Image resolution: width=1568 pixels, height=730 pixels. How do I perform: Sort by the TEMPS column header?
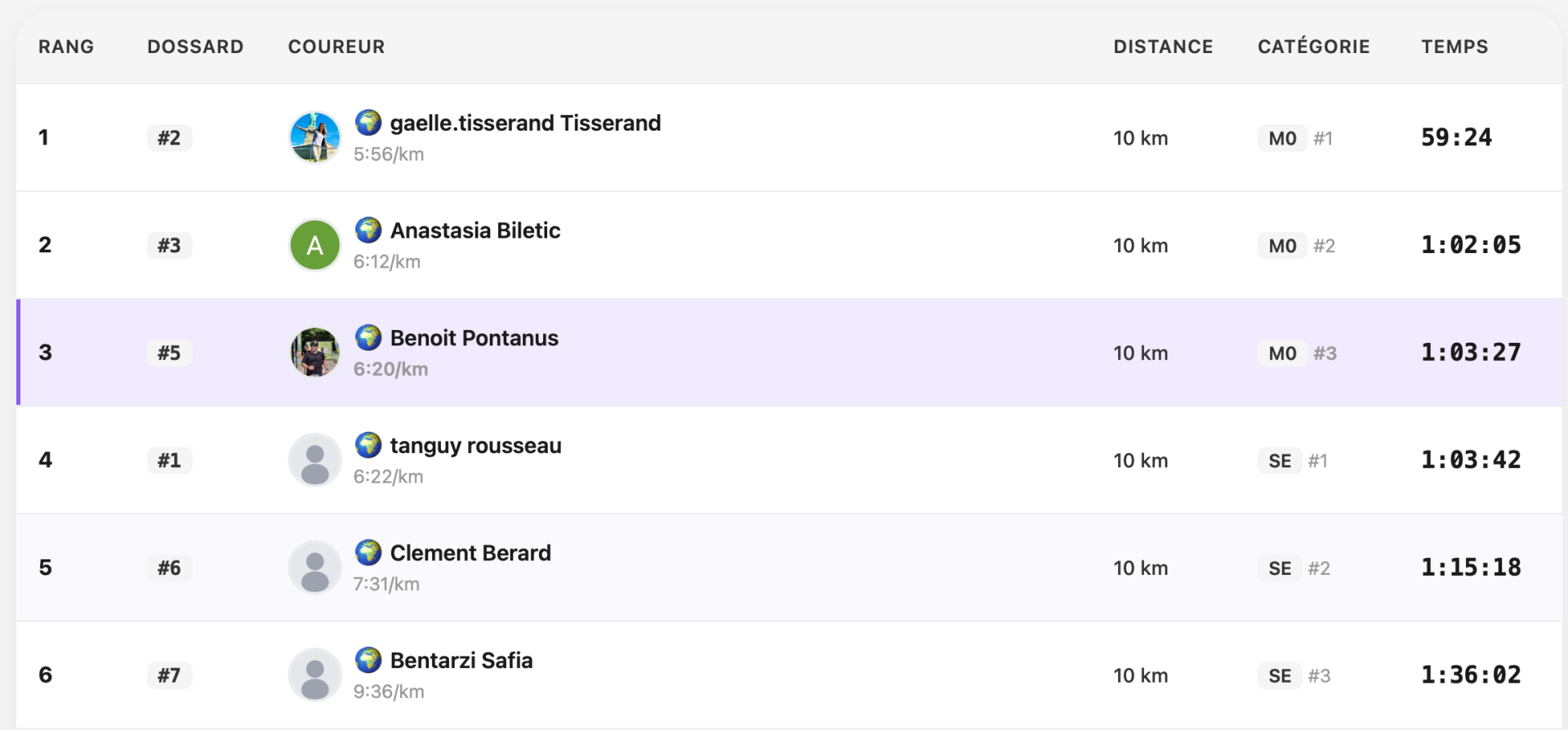tap(1454, 47)
